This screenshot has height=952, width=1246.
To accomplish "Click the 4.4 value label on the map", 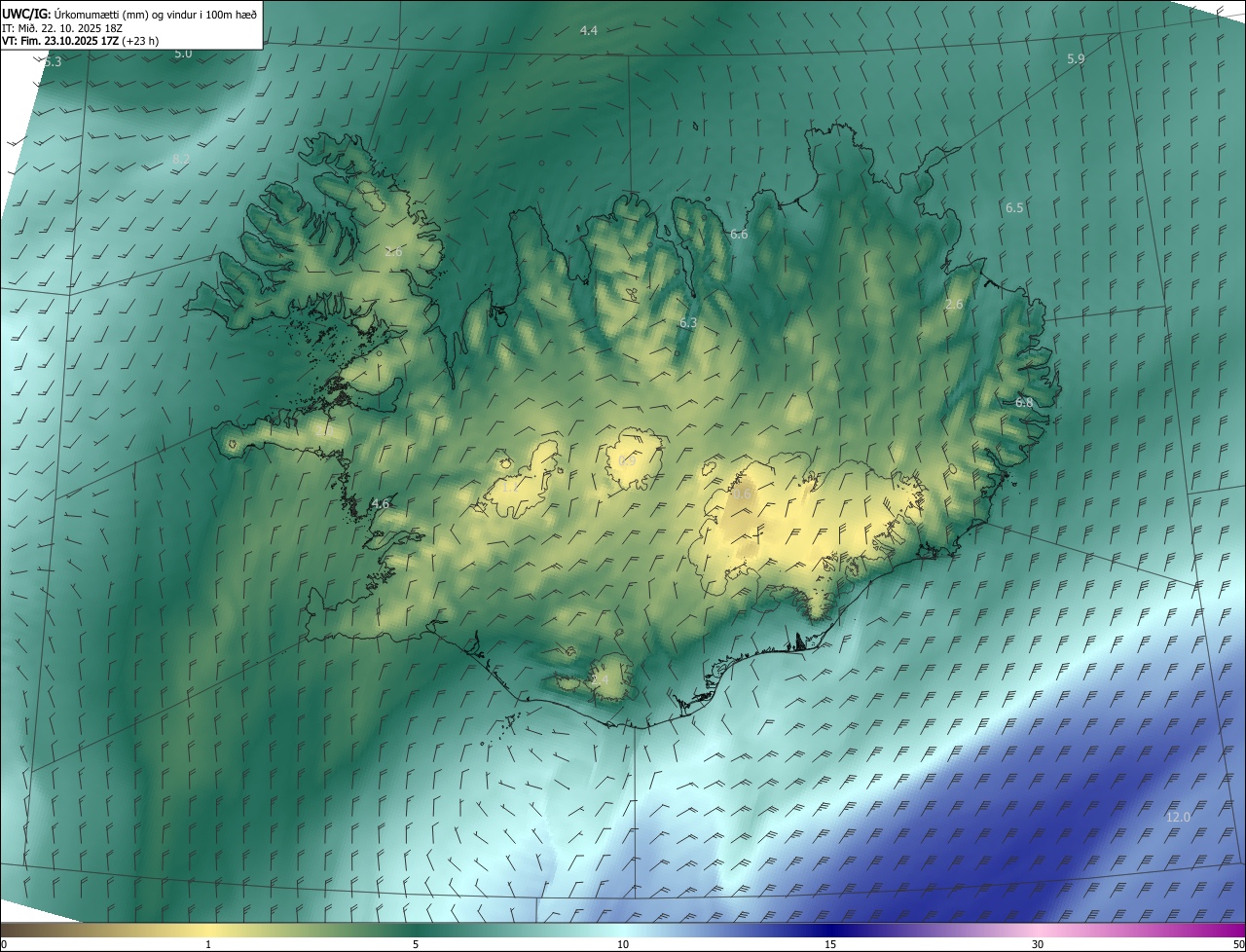I will (588, 31).
